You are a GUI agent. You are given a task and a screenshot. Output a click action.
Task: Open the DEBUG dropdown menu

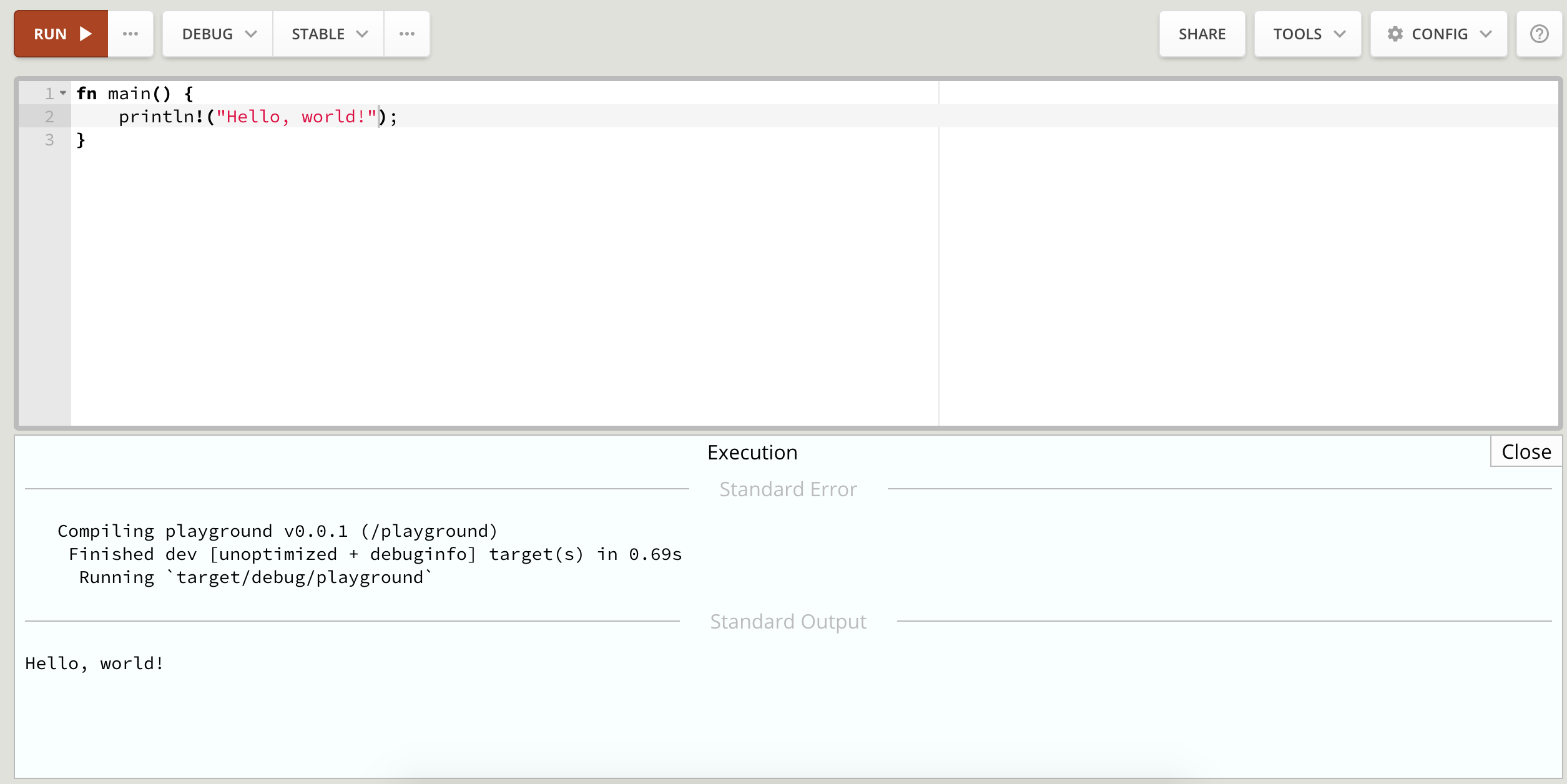pyautogui.click(x=215, y=34)
